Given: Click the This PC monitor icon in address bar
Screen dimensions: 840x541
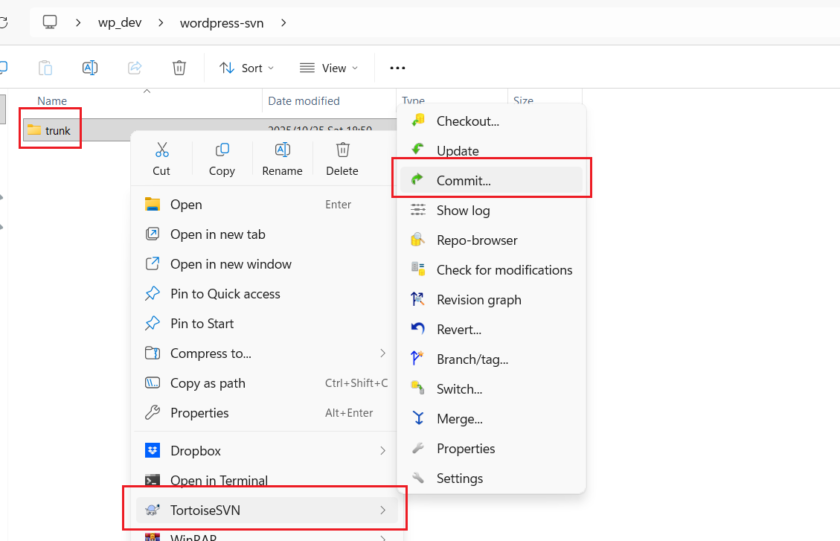Looking at the screenshot, I should (50, 22).
